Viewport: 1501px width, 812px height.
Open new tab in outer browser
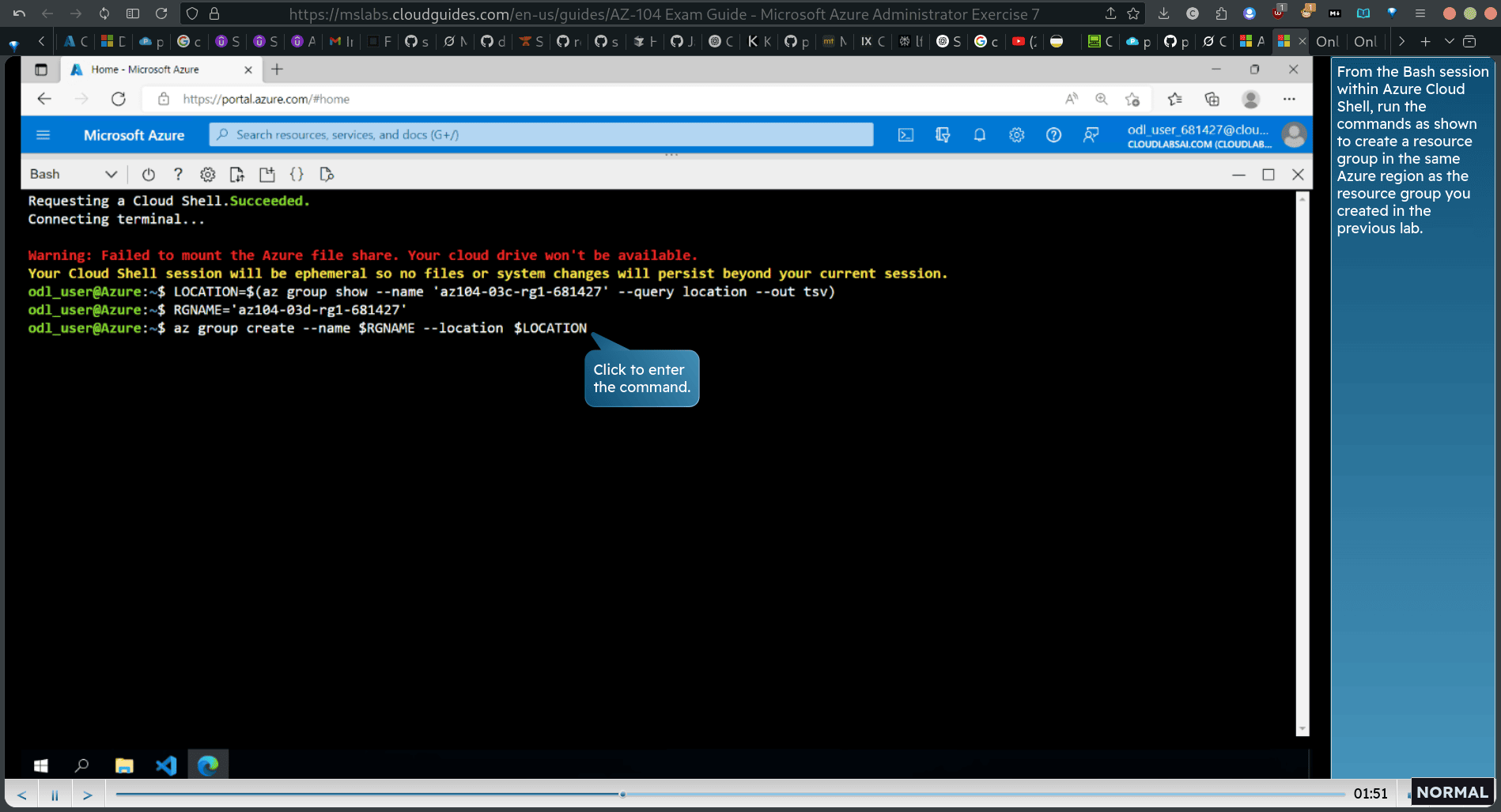[1425, 41]
